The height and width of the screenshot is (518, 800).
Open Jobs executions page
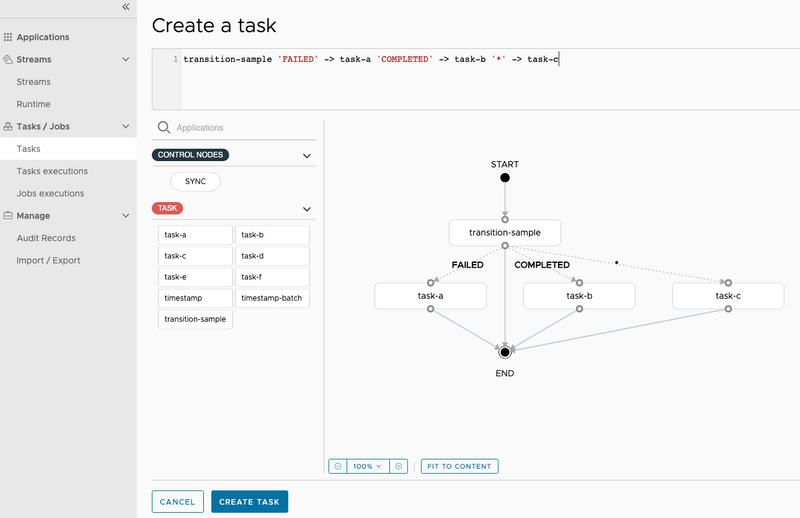pos(50,193)
